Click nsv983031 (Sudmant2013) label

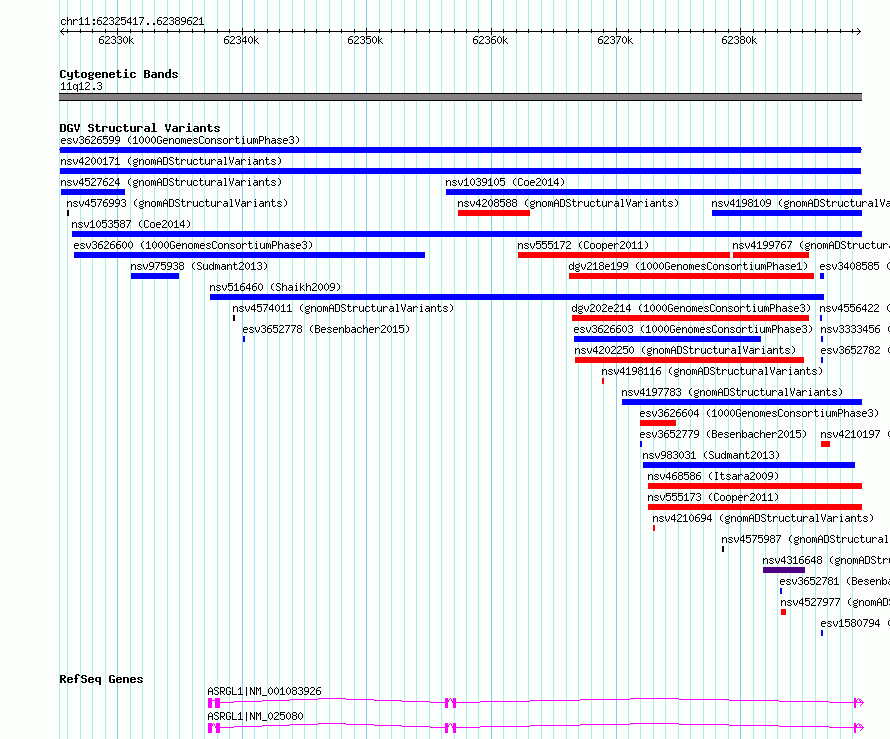(x=711, y=455)
